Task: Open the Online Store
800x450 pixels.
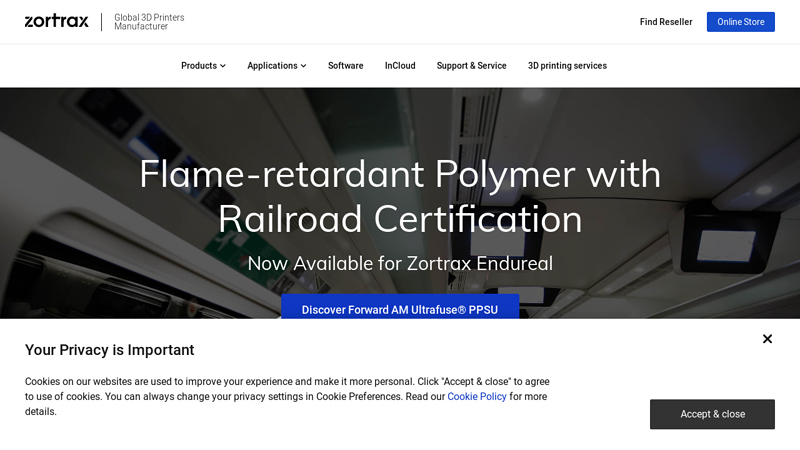Action: coord(740,22)
